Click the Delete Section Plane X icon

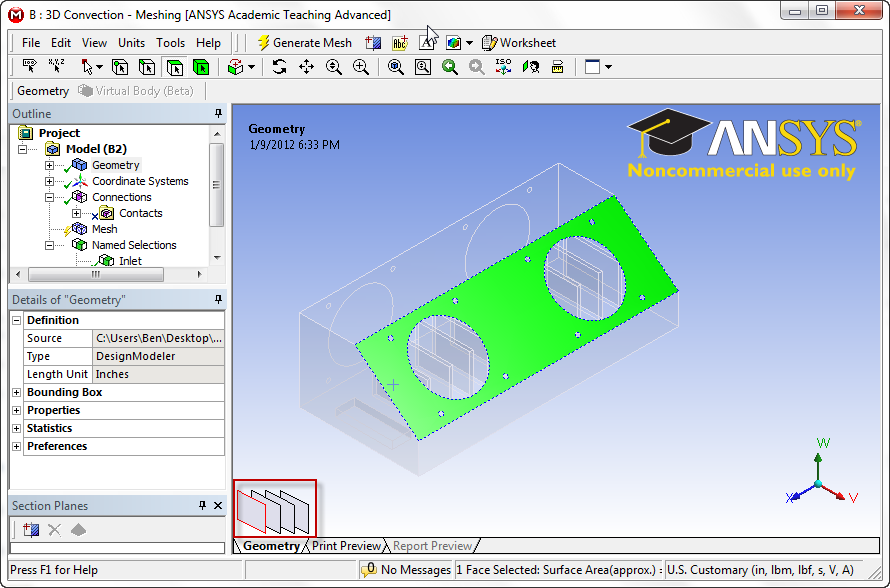[54, 530]
